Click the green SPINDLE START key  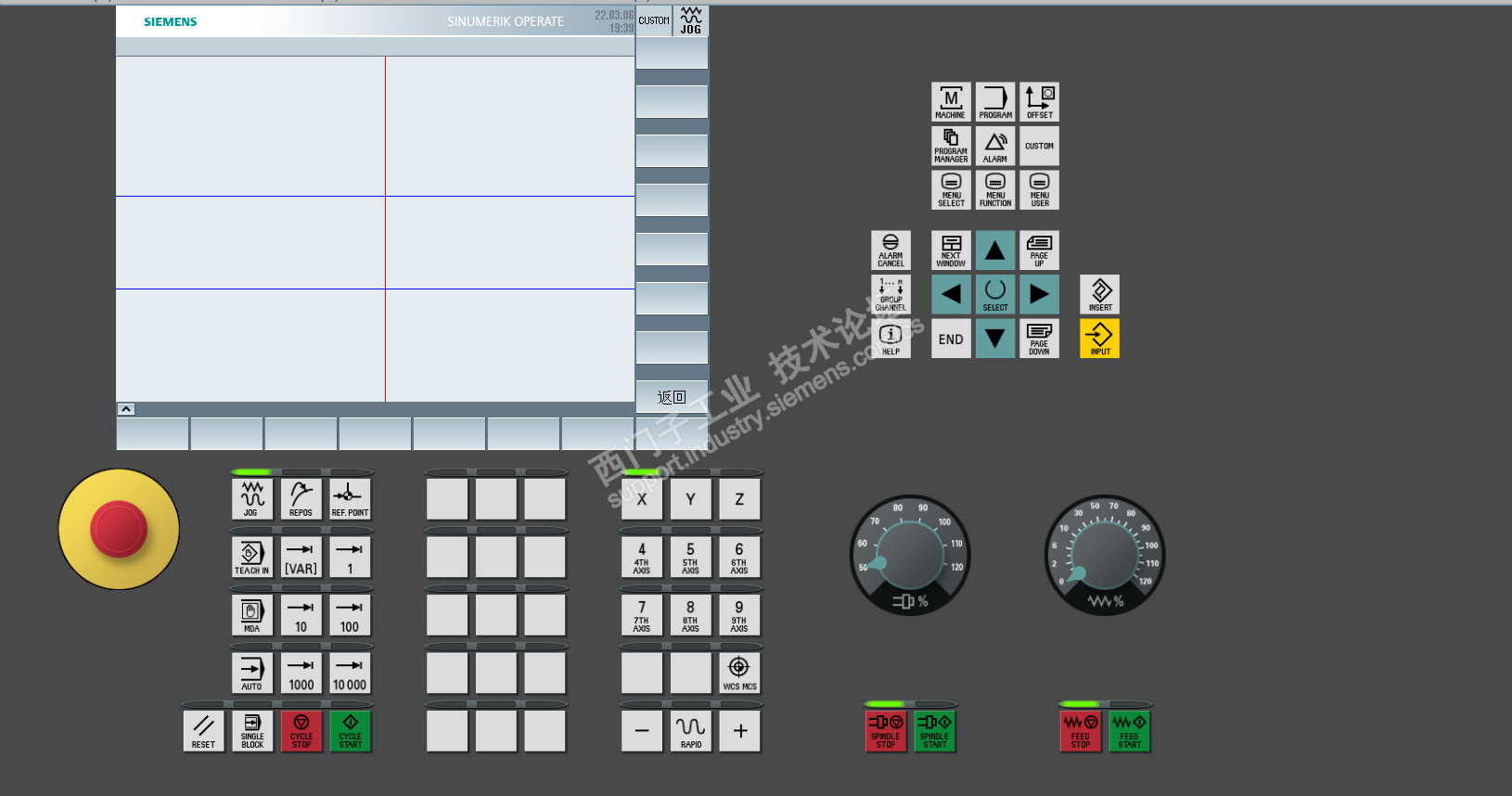[x=935, y=731]
